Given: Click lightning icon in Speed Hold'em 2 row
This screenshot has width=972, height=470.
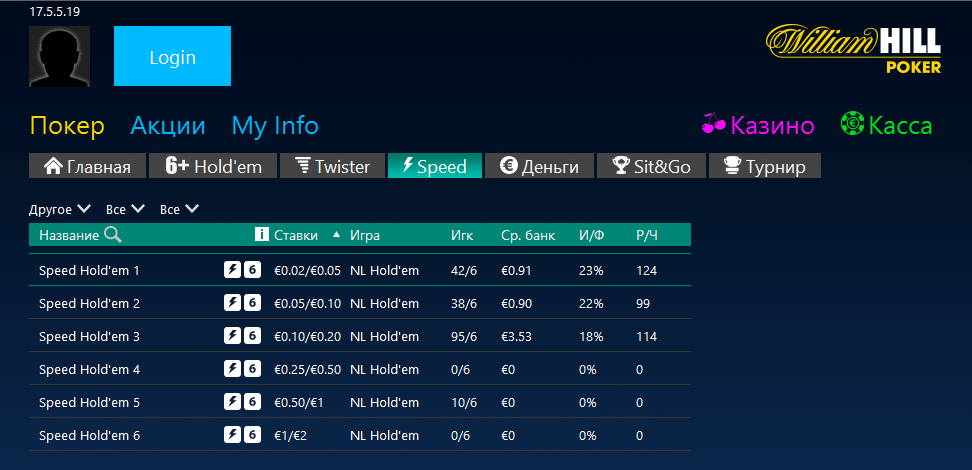Looking at the screenshot, I should click(x=232, y=303).
